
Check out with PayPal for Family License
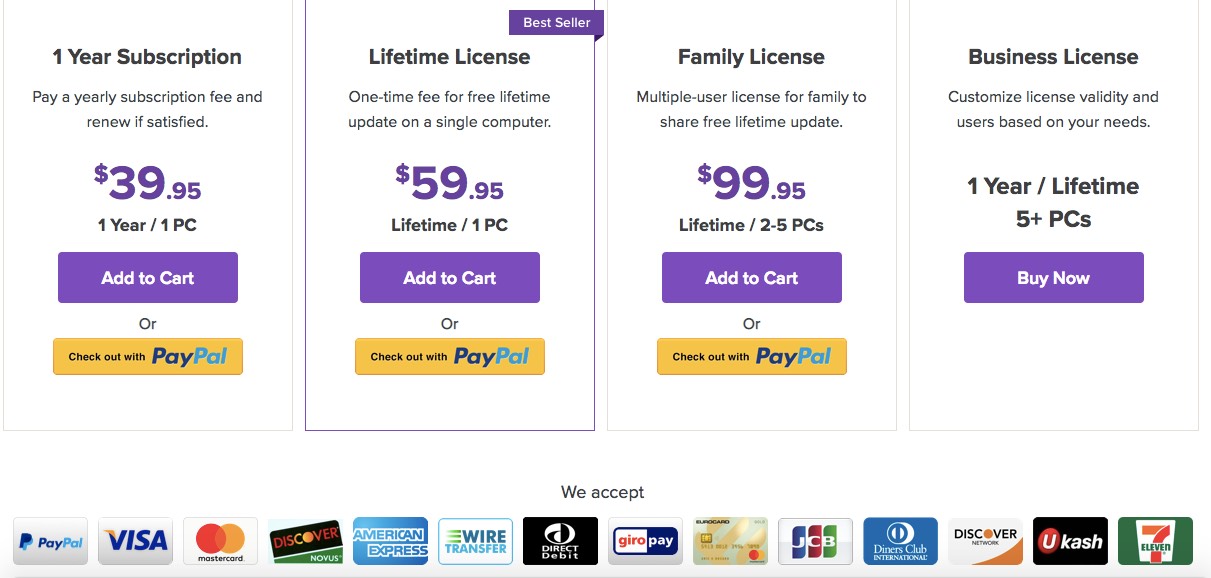(752, 357)
